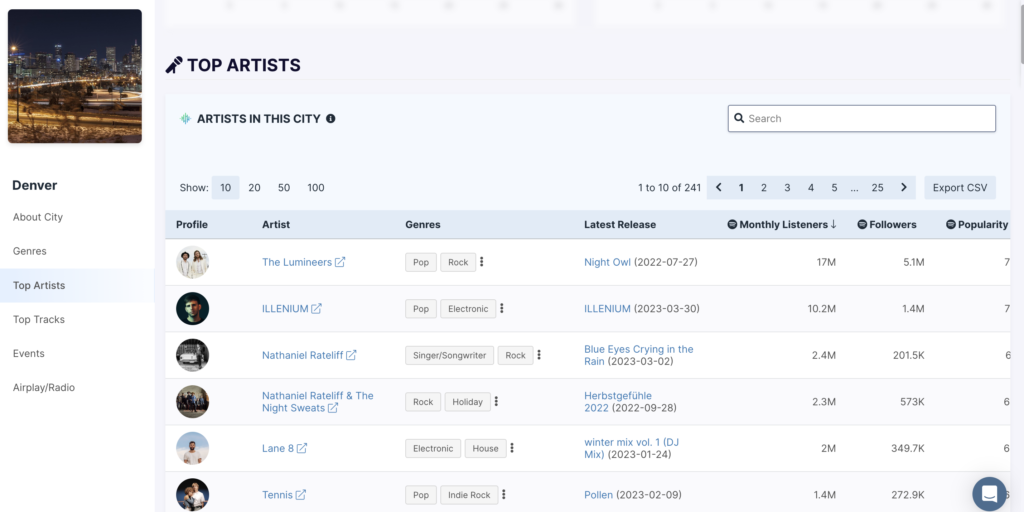The width and height of the screenshot is (1024, 512).
Task: Click the House genre tag
Action: (x=485, y=449)
